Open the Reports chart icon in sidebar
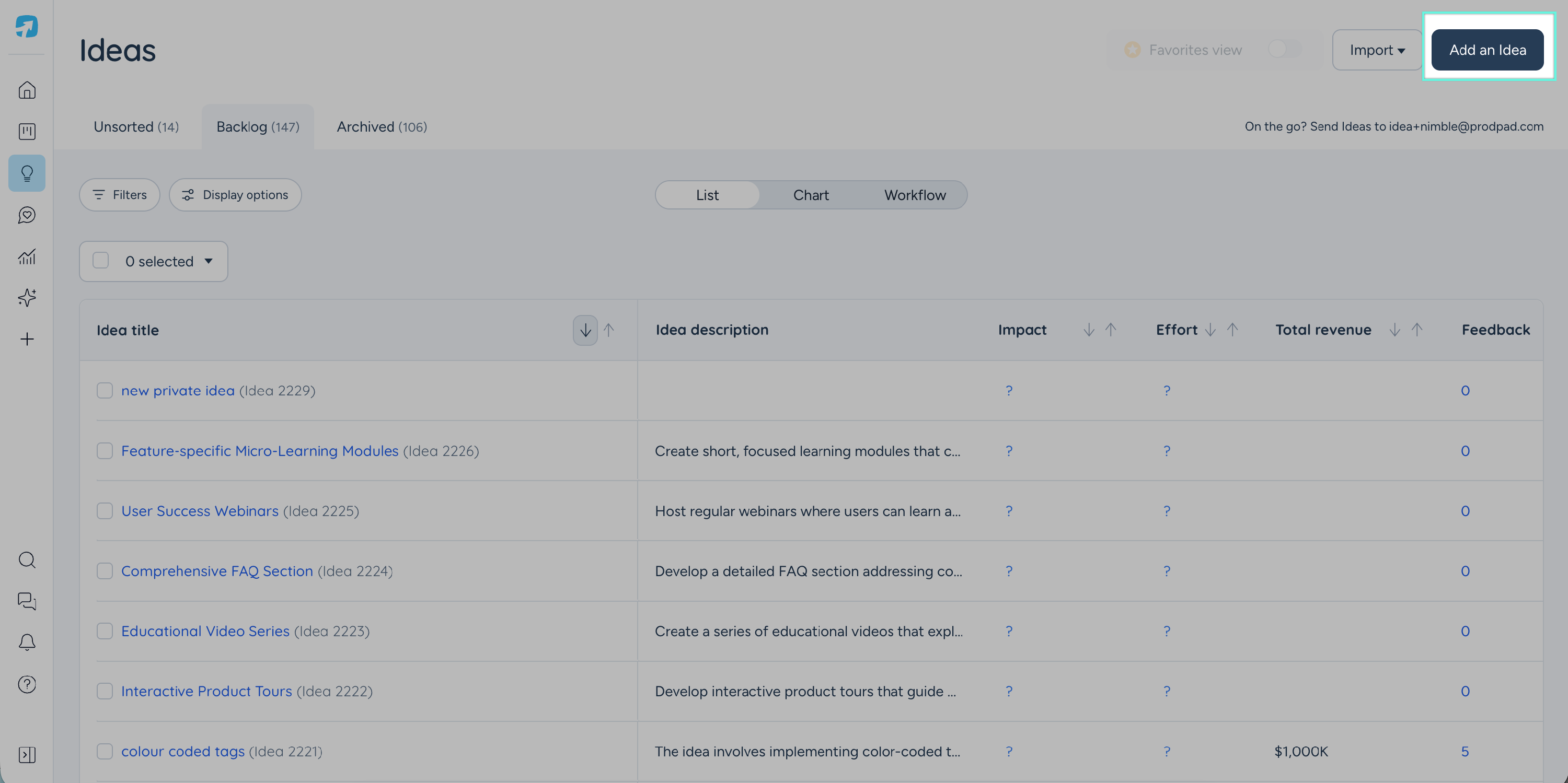The height and width of the screenshot is (783, 1568). click(27, 256)
